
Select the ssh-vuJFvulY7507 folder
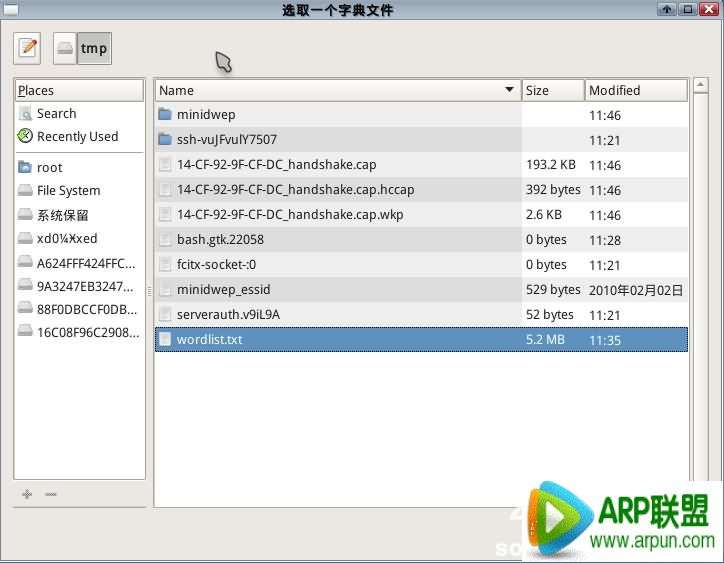[x=421, y=139]
